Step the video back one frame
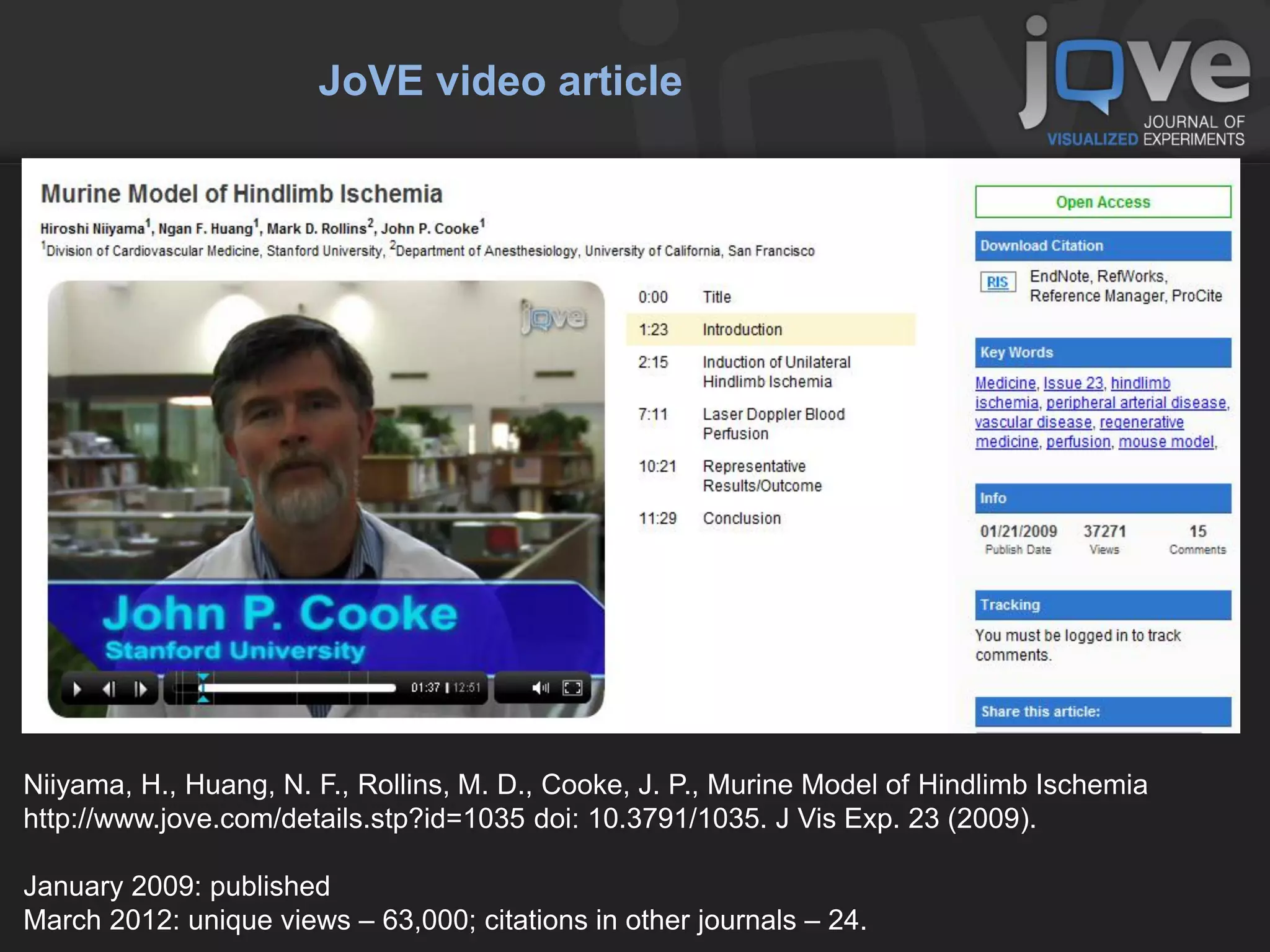 tap(109, 689)
